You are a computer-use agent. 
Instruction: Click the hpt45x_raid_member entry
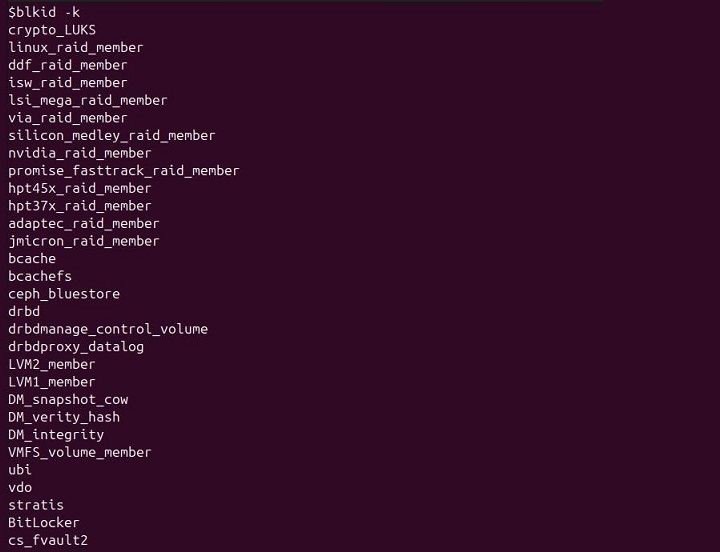pos(80,188)
